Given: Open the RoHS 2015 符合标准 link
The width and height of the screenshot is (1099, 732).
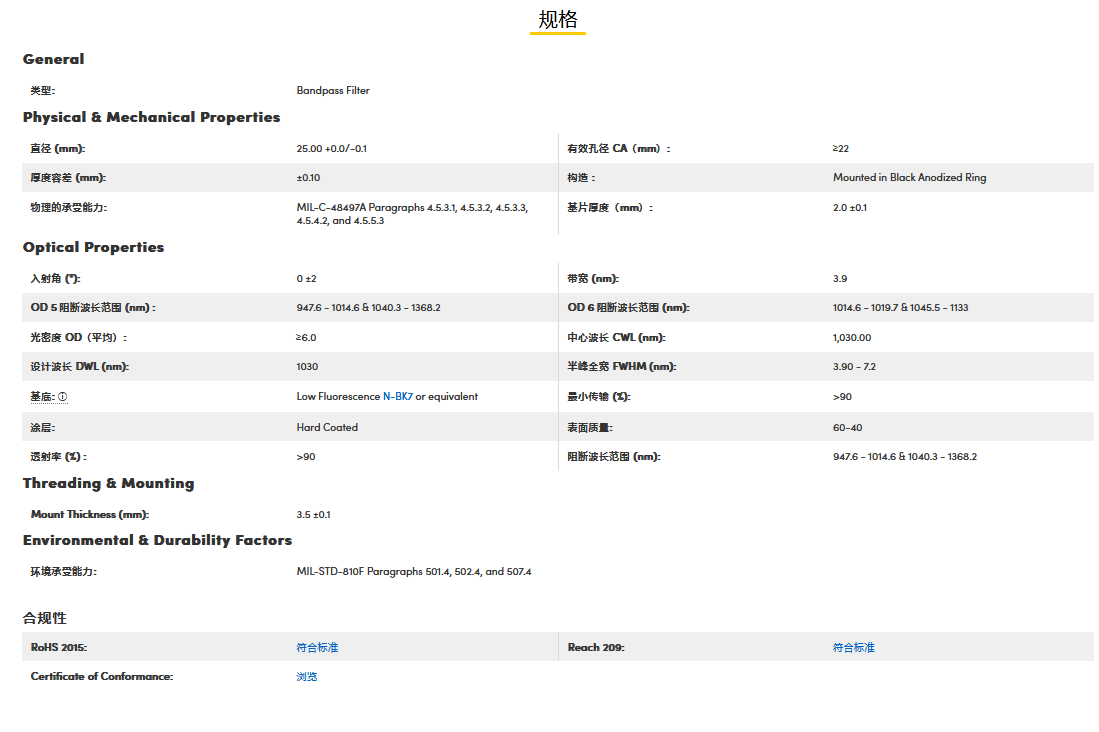Looking at the screenshot, I should pos(317,648).
